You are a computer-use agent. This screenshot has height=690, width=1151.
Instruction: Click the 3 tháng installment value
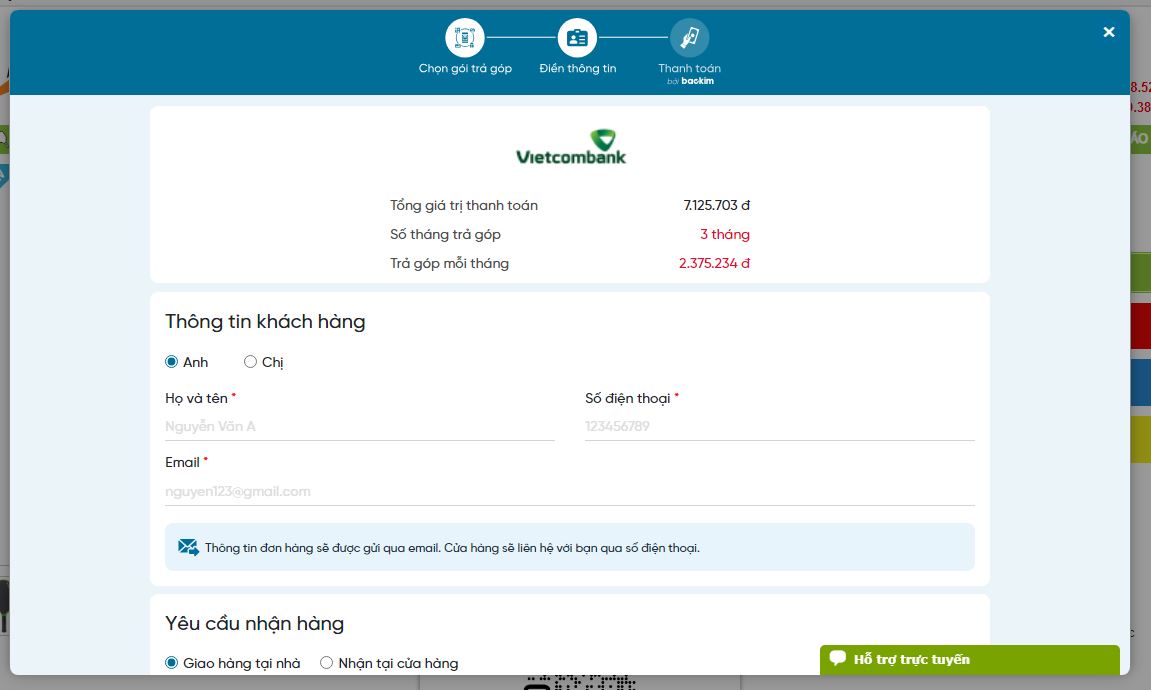click(x=725, y=234)
